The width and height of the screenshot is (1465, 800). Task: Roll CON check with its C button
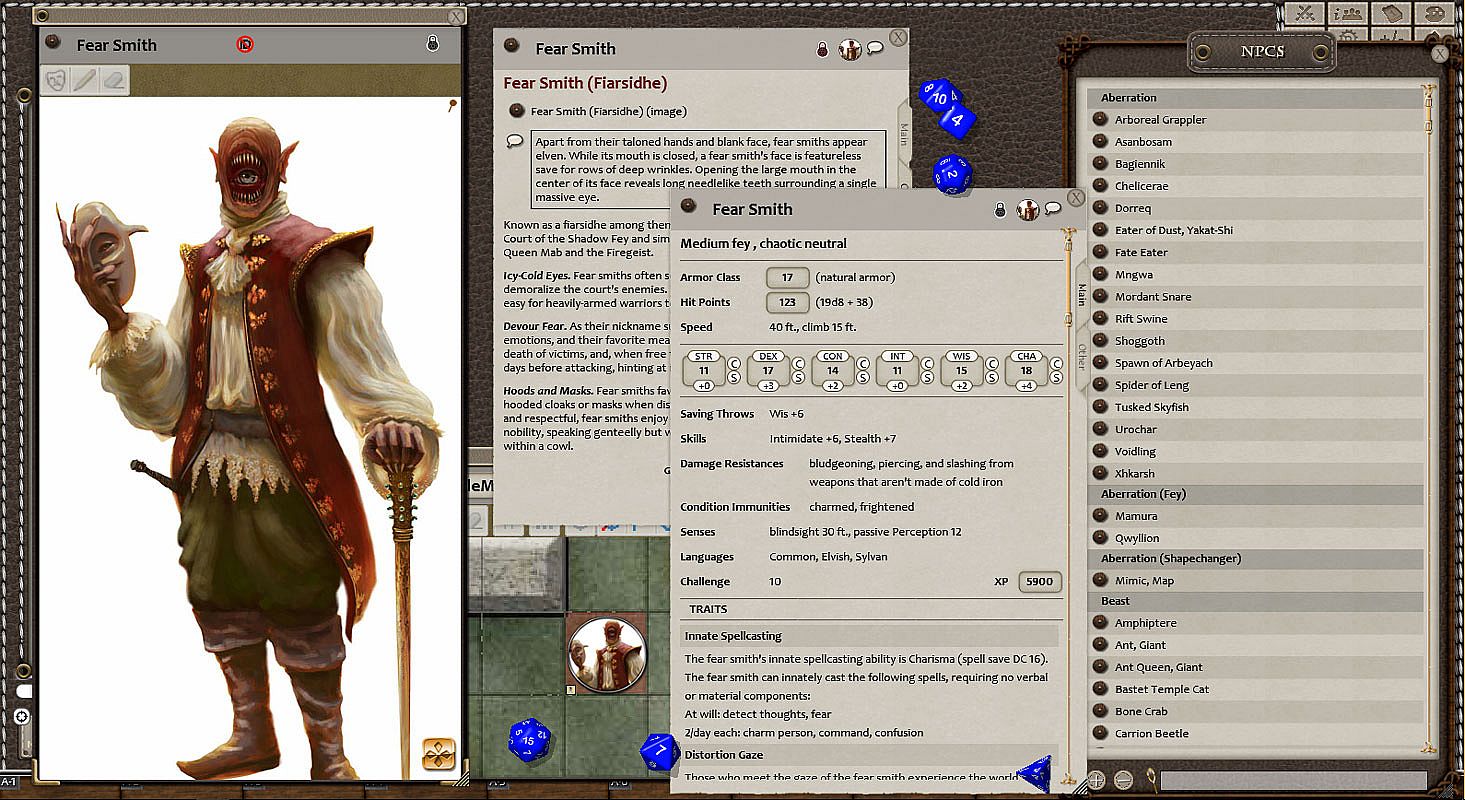click(x=863, y=364)
